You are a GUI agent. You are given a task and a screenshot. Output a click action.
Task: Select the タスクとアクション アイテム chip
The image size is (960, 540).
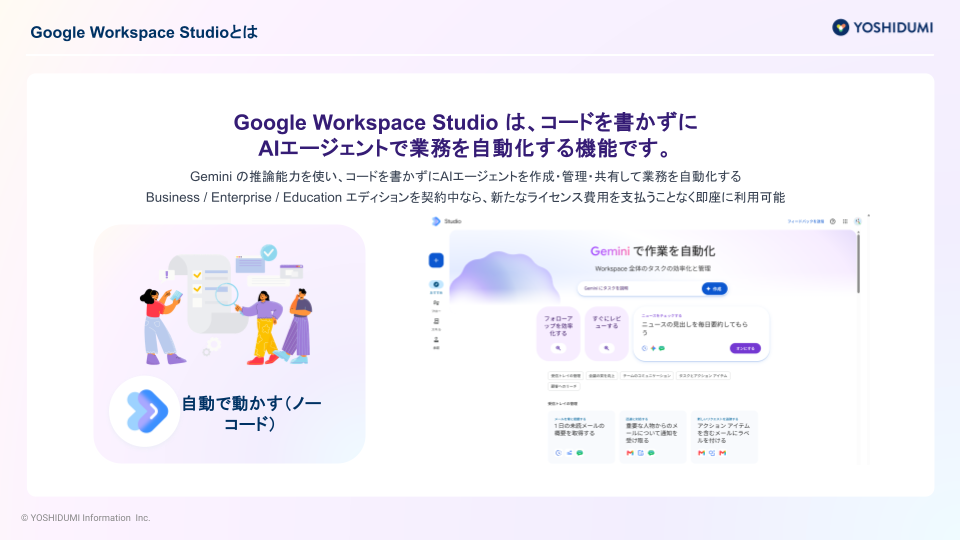click(703, 376)
